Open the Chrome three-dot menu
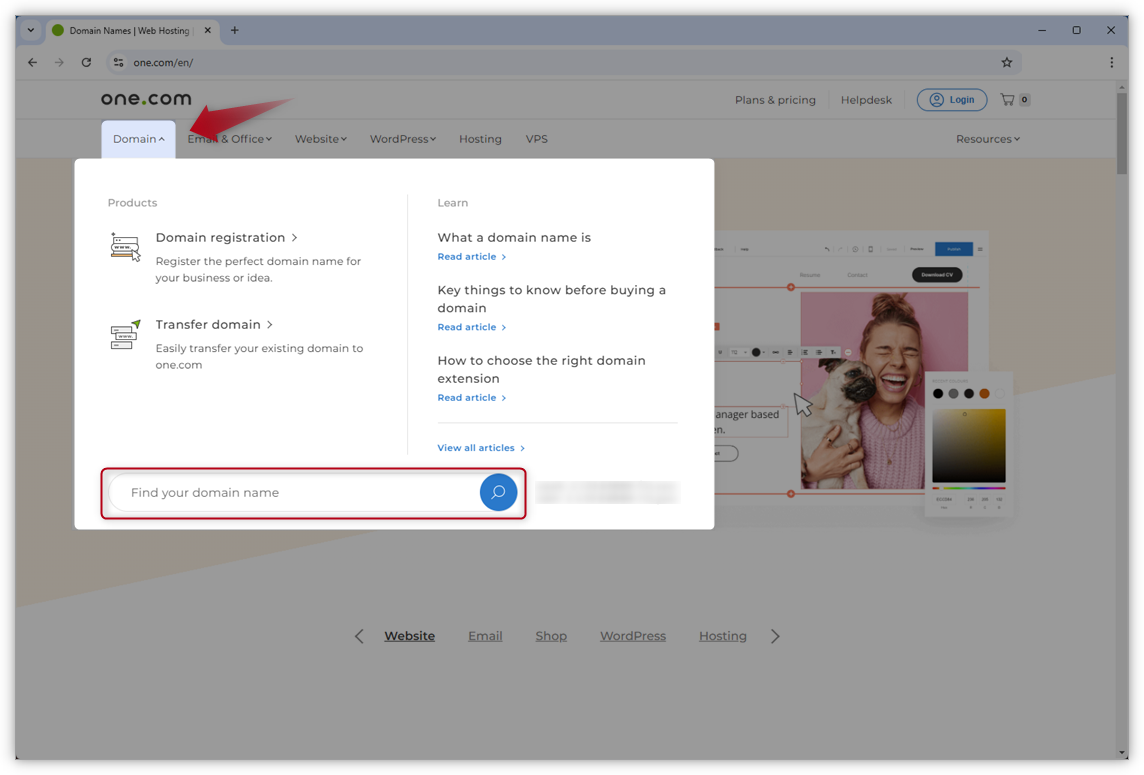The width and height of the screenshot is (1144, 775). click(x=1111, y=62)
